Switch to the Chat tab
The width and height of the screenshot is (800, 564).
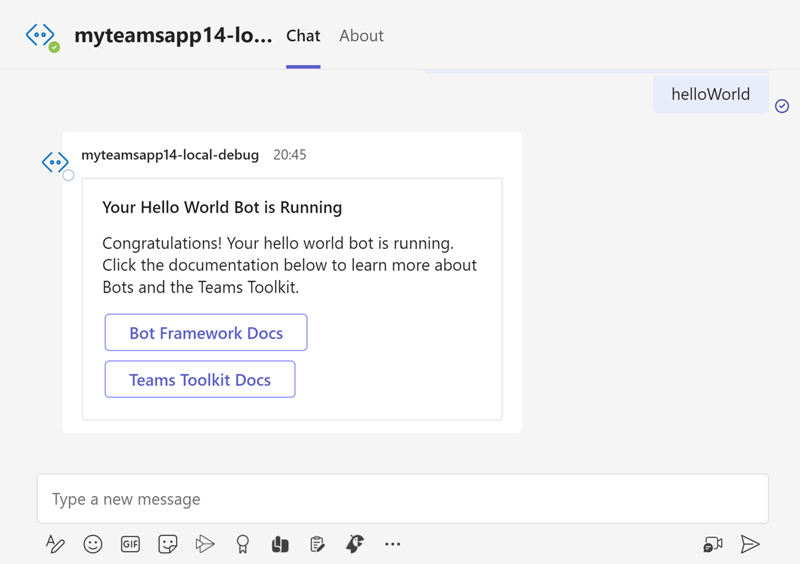(x=303, y=36)
